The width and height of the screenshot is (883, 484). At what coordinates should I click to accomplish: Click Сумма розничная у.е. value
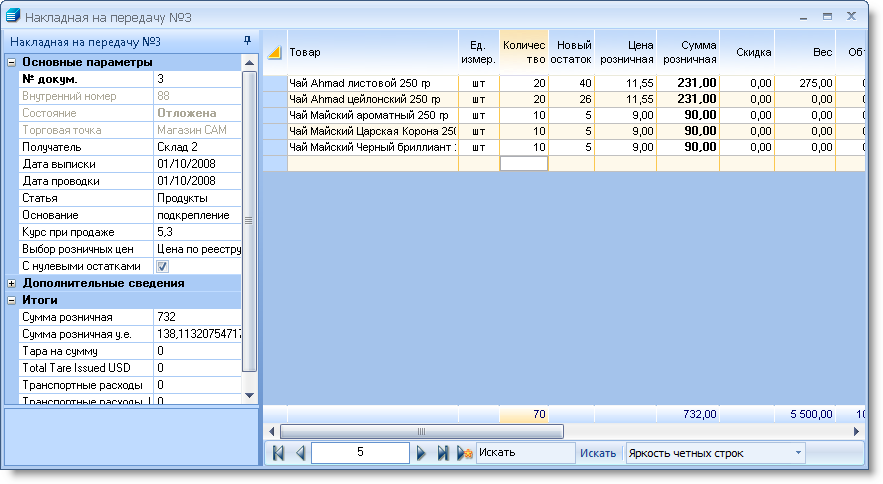[197, 334]
